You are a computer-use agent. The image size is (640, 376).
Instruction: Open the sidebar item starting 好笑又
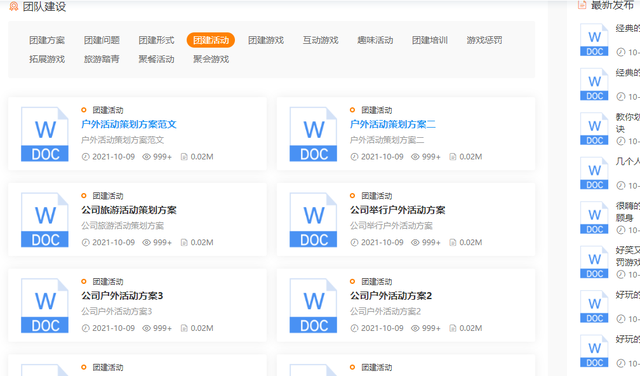tap(628, 256)
